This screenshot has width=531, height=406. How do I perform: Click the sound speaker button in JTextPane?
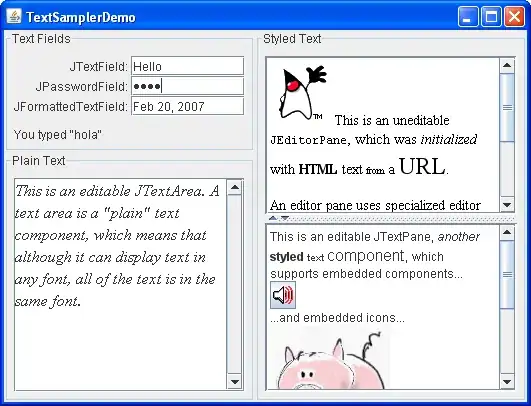283,295
